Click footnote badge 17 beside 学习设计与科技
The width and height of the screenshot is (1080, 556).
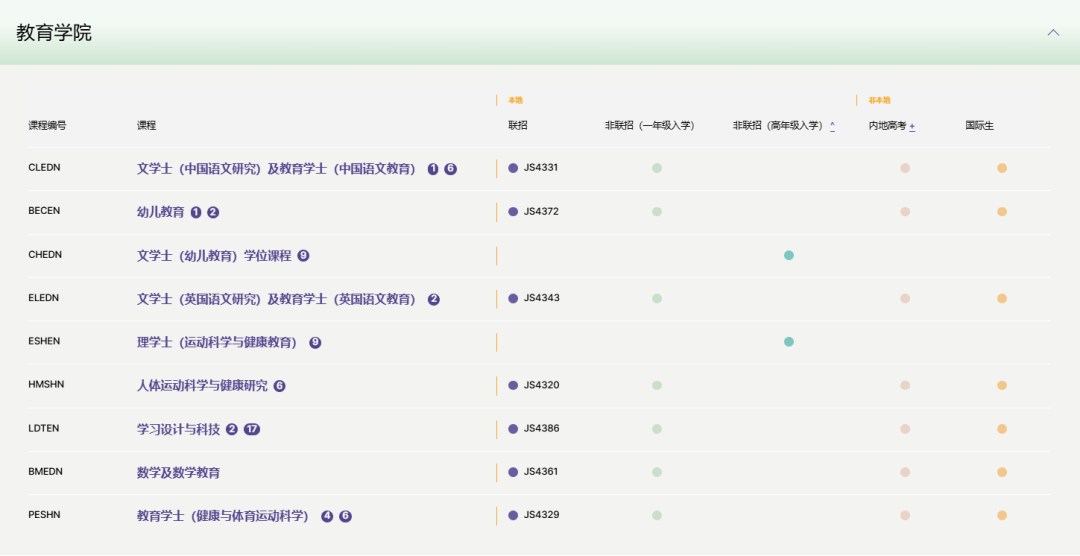click(252, 429)
